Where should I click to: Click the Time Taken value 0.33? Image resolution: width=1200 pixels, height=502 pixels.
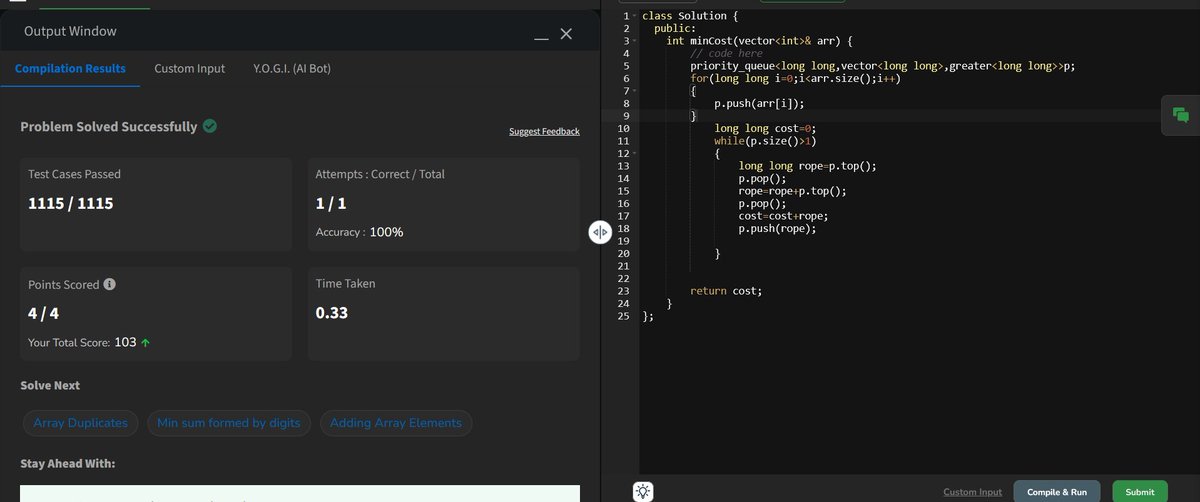pos(332,313)
